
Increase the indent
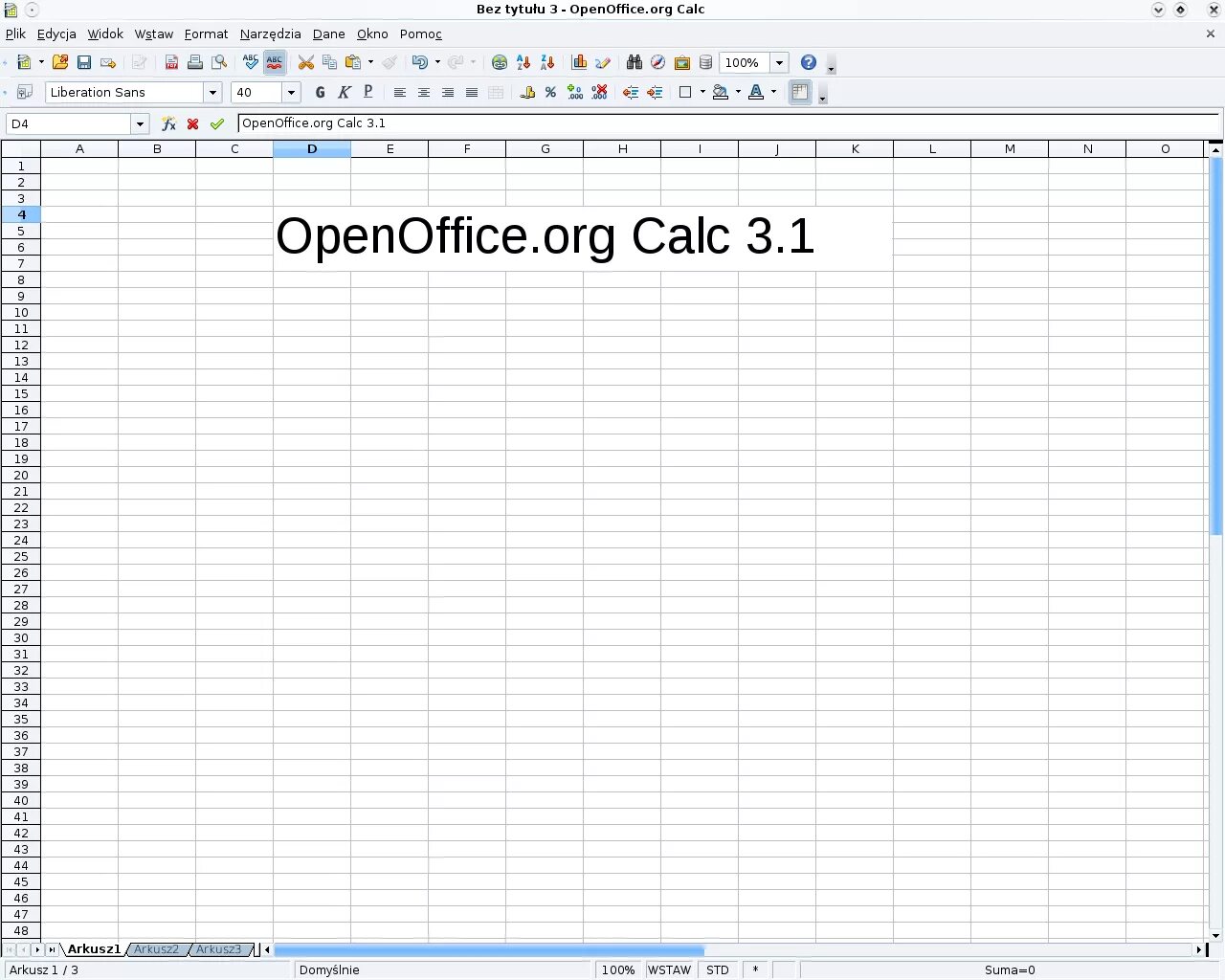coord(655,92)
